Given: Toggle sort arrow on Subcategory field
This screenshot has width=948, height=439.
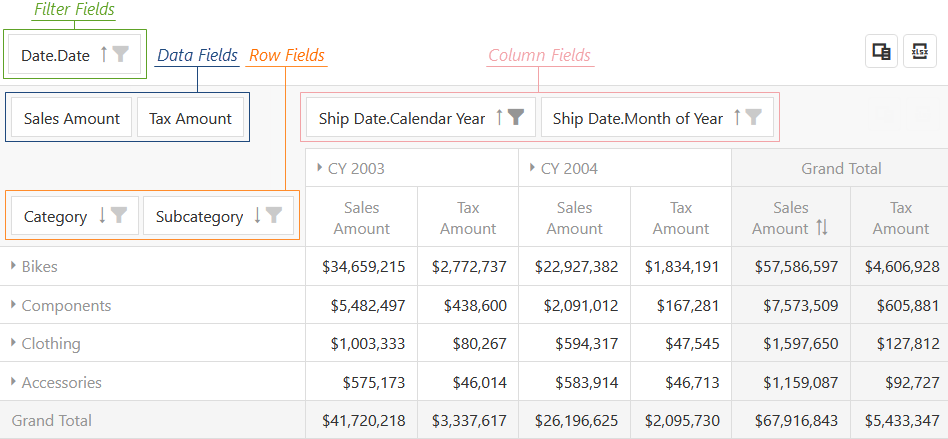Looking at the screenshot, I should pos(257,216).
